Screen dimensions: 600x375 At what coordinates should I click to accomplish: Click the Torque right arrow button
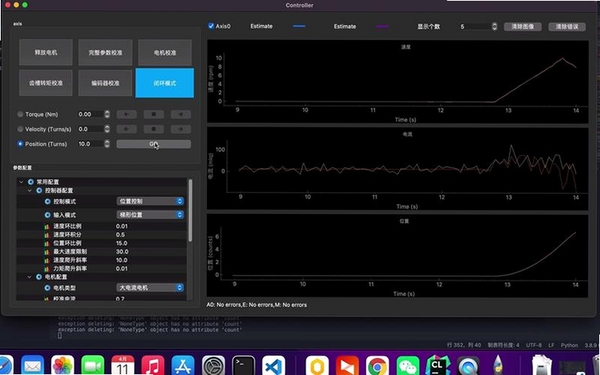(181, 114)
